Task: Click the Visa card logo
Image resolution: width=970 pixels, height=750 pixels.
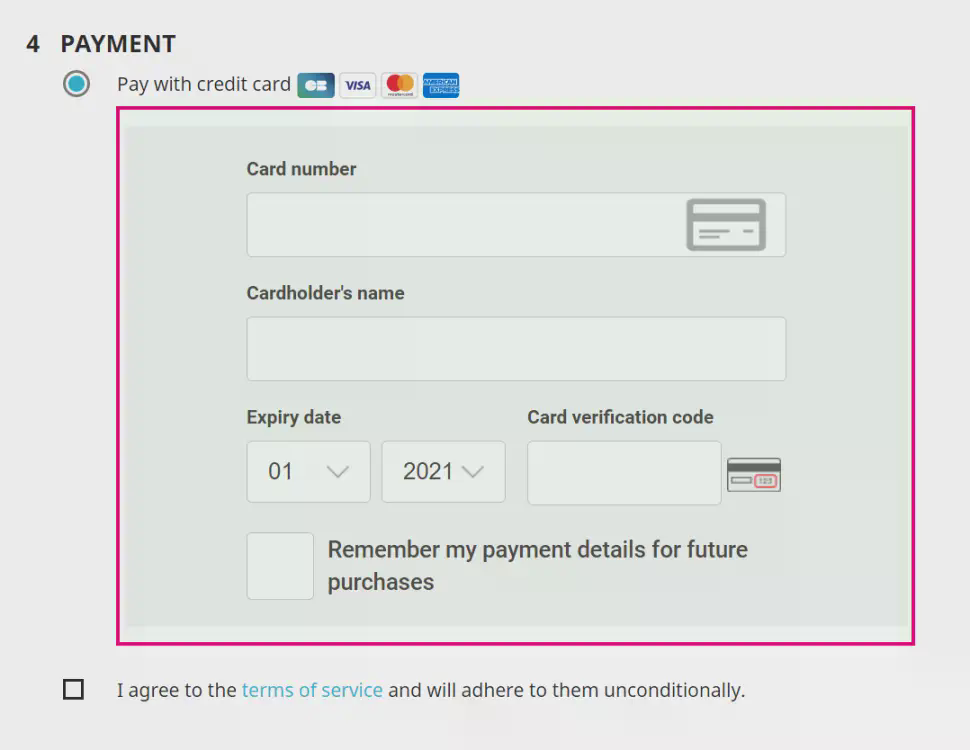Action: point(357,85)
